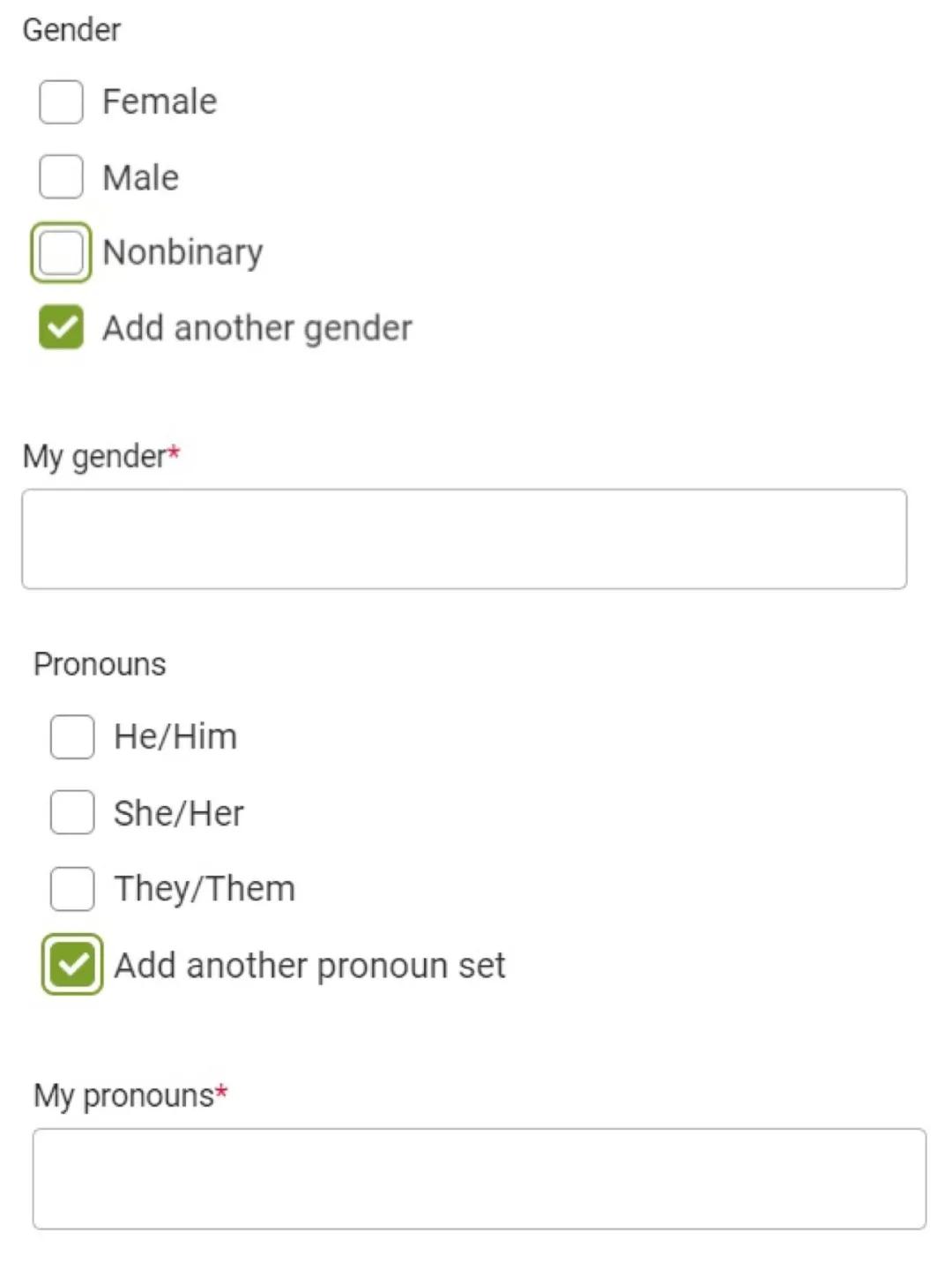Focus the My pronouns text field
Viewport: 952px width, 1277px height.
[480, 1178]
